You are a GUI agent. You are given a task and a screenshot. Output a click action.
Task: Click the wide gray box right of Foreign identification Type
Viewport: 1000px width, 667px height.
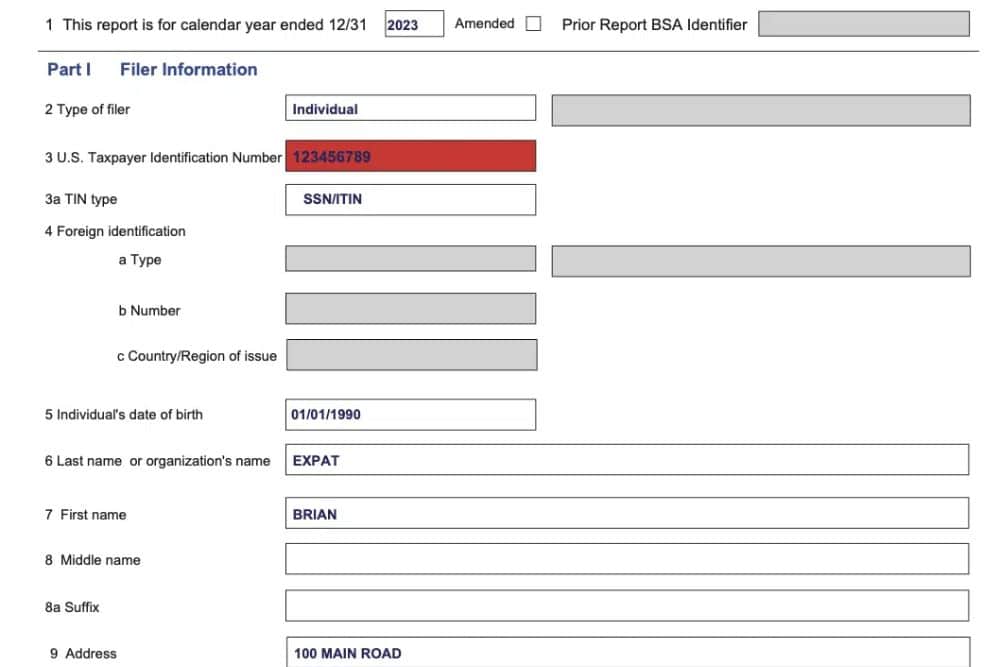coord(760,260)
